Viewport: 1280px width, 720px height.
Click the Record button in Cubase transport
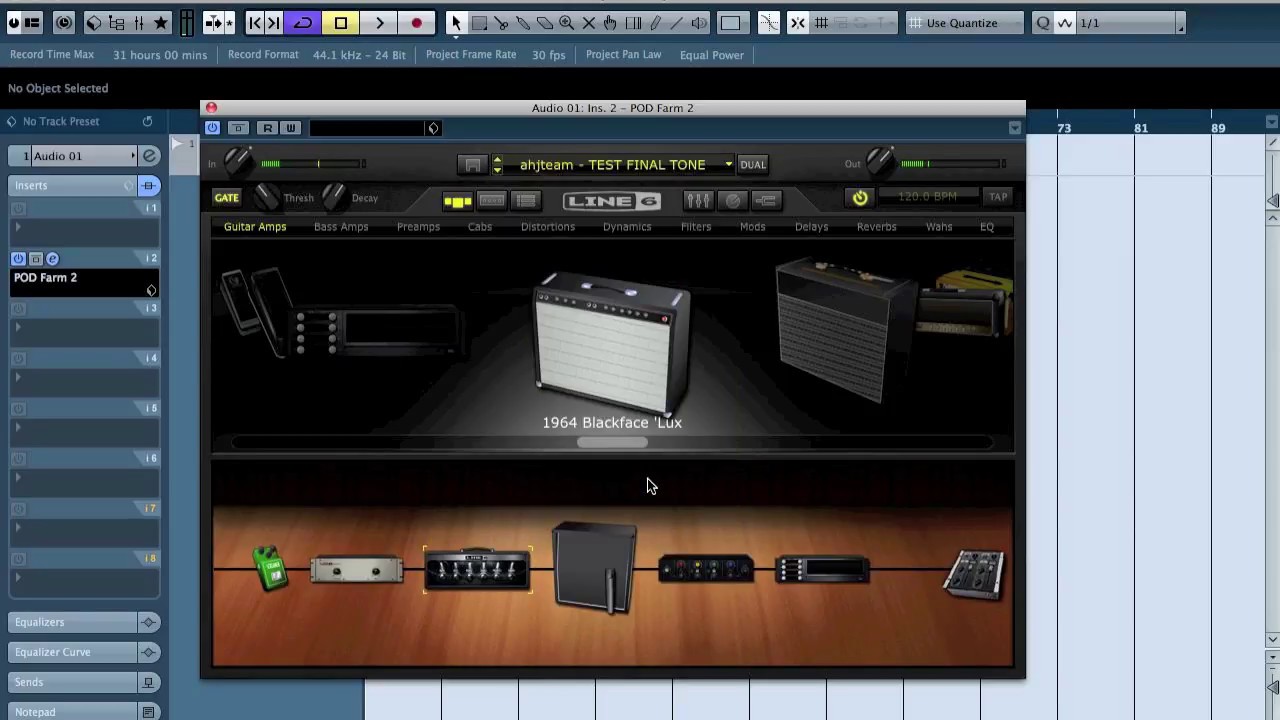tap(416, 23)
